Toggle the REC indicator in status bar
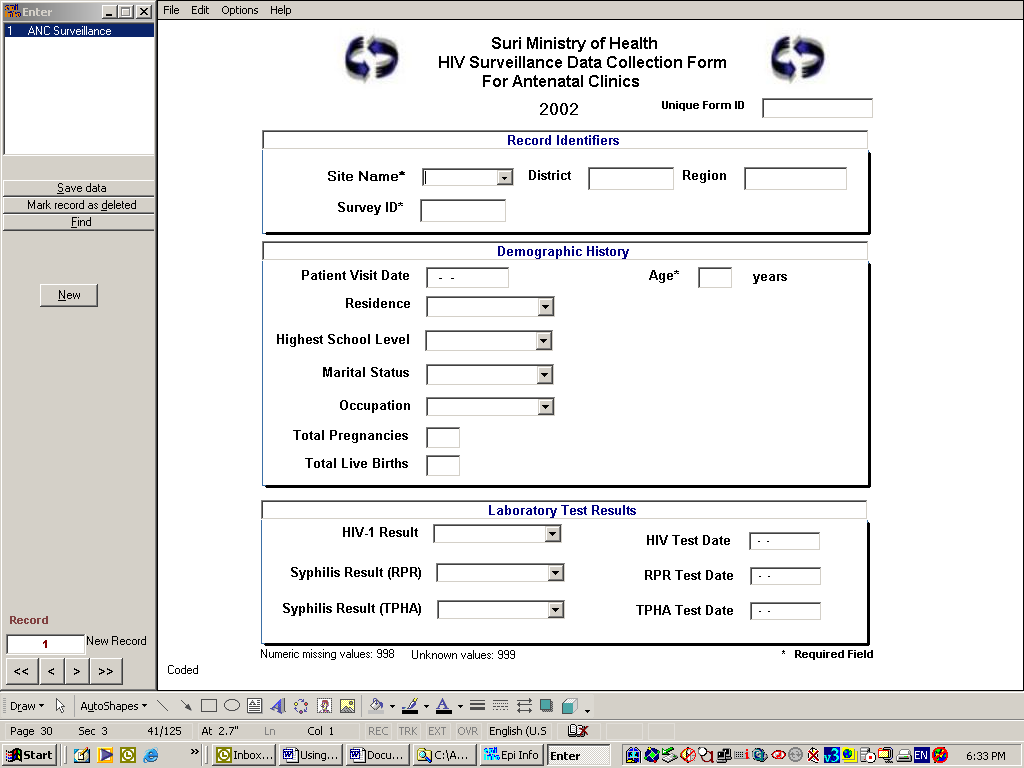 point(378,731)
